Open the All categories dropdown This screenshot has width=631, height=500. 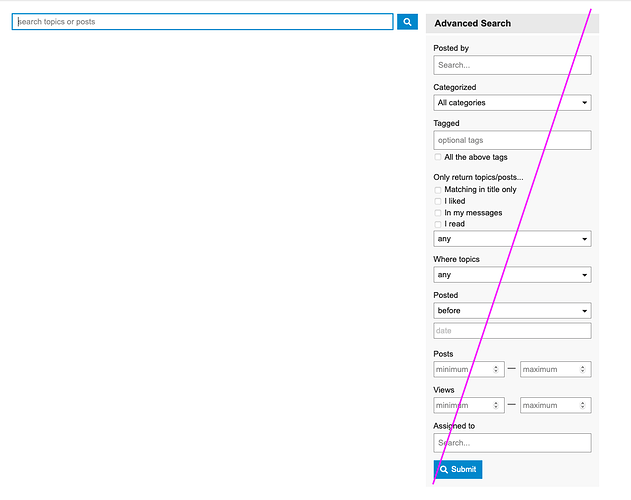click(512, 103)
